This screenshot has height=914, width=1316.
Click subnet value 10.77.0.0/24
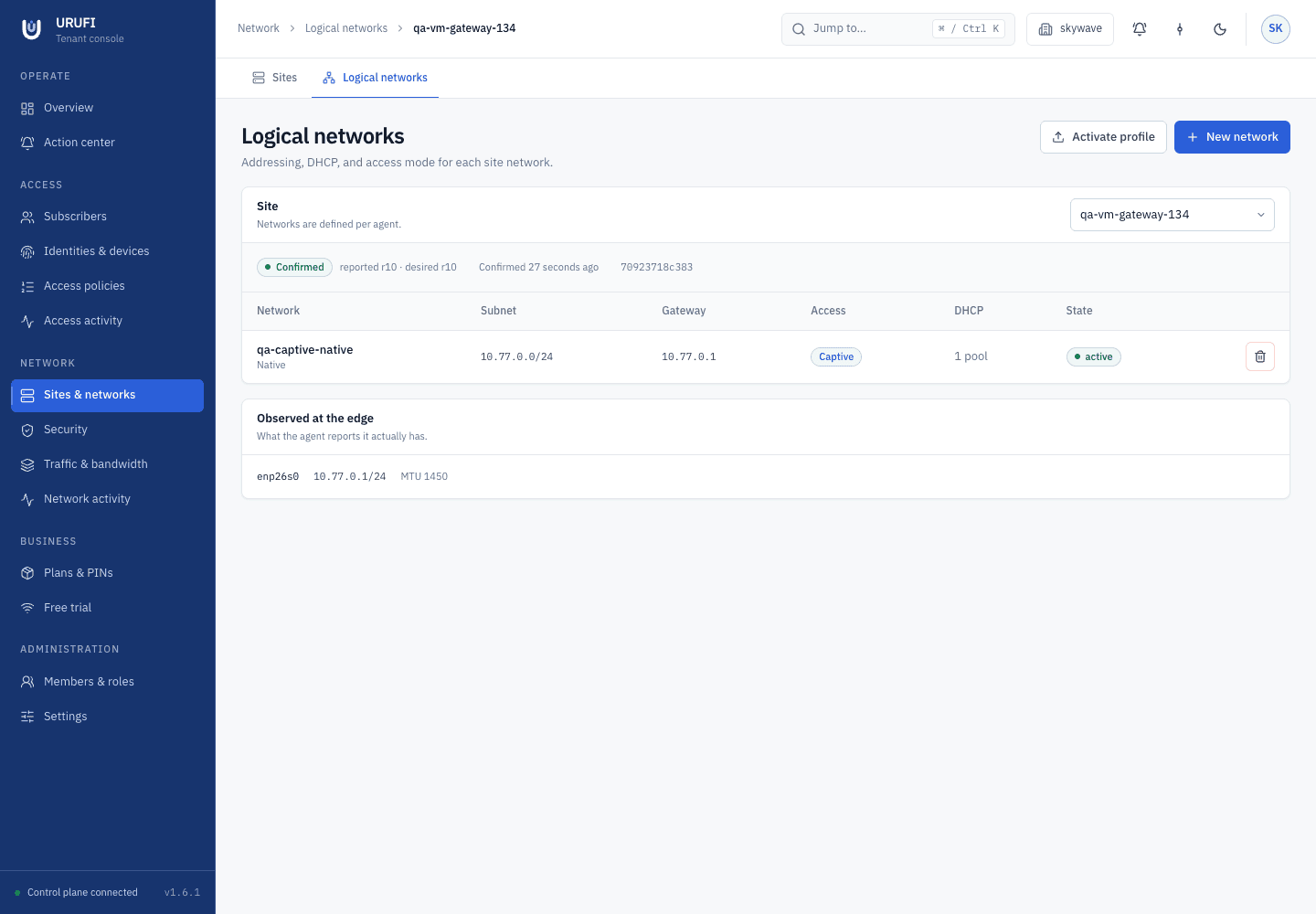(517, 356)
